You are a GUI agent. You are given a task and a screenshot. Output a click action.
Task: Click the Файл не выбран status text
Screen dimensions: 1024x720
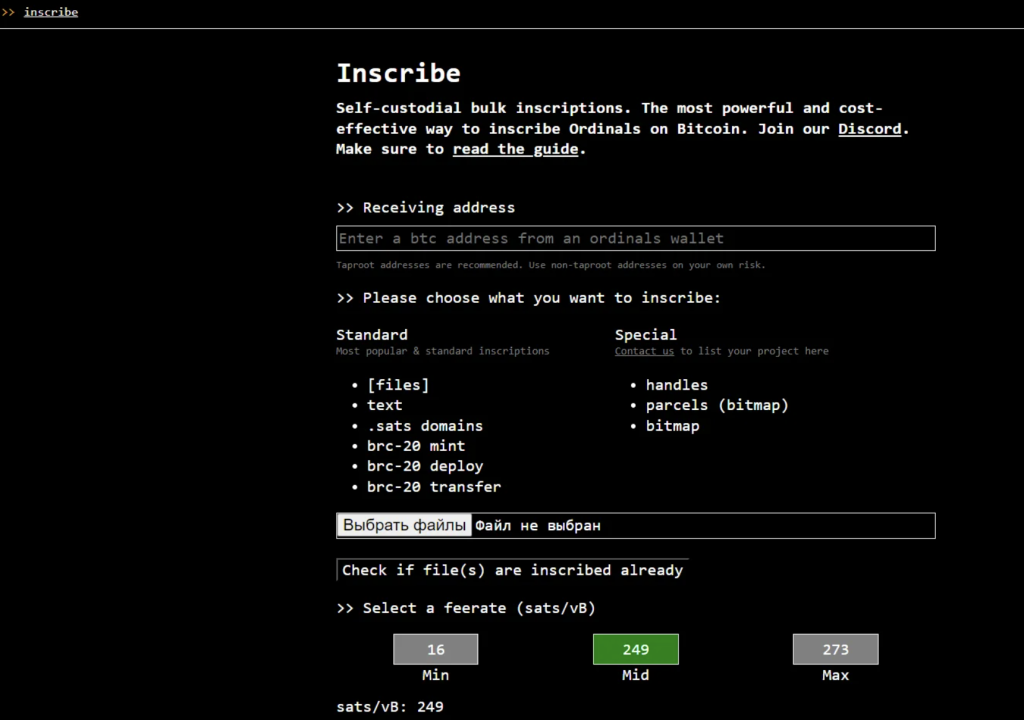pyautogui.click(x=537, y=525)
